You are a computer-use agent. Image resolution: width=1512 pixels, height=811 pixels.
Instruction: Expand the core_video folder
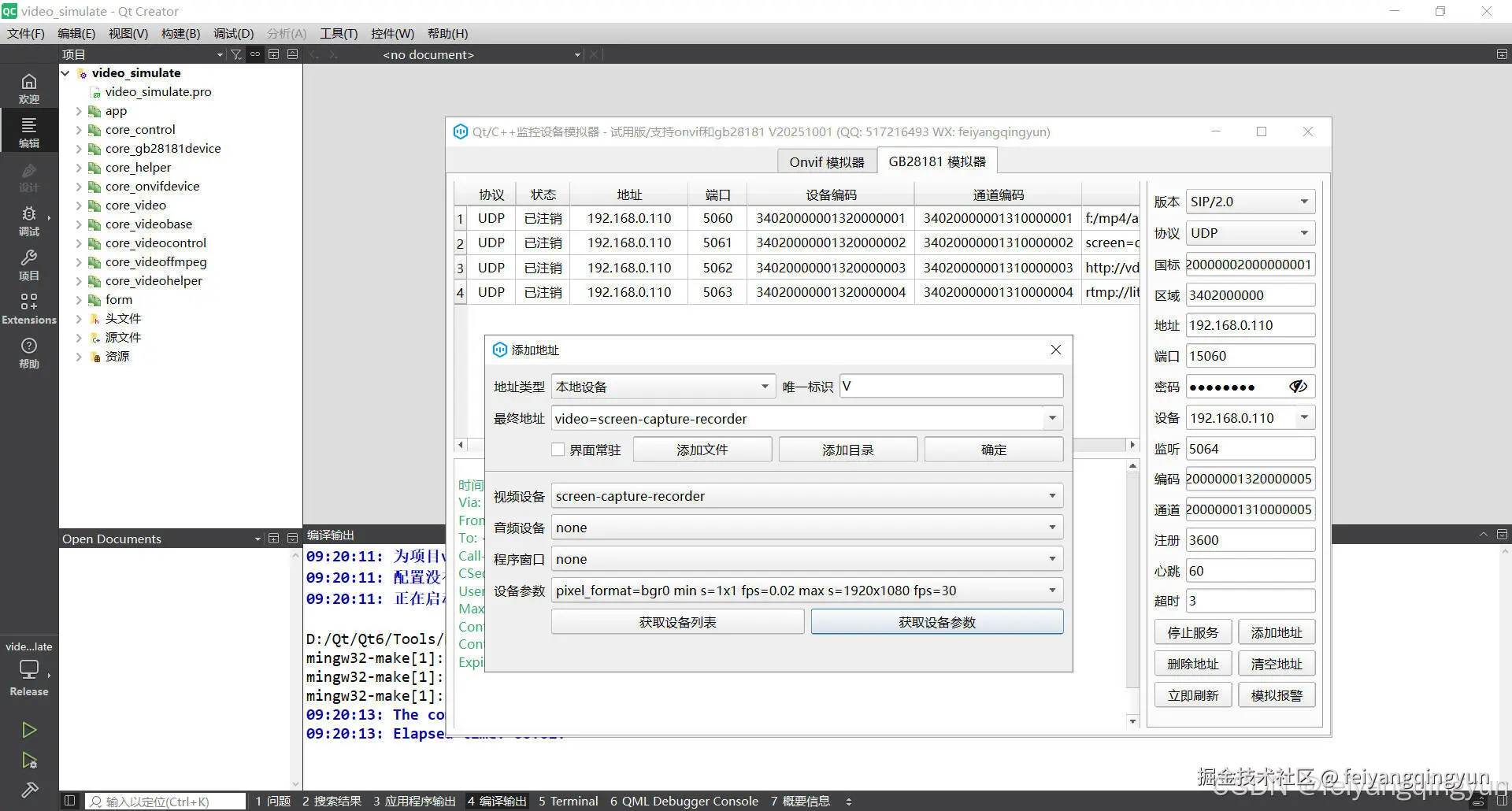[x=79, y=206]
